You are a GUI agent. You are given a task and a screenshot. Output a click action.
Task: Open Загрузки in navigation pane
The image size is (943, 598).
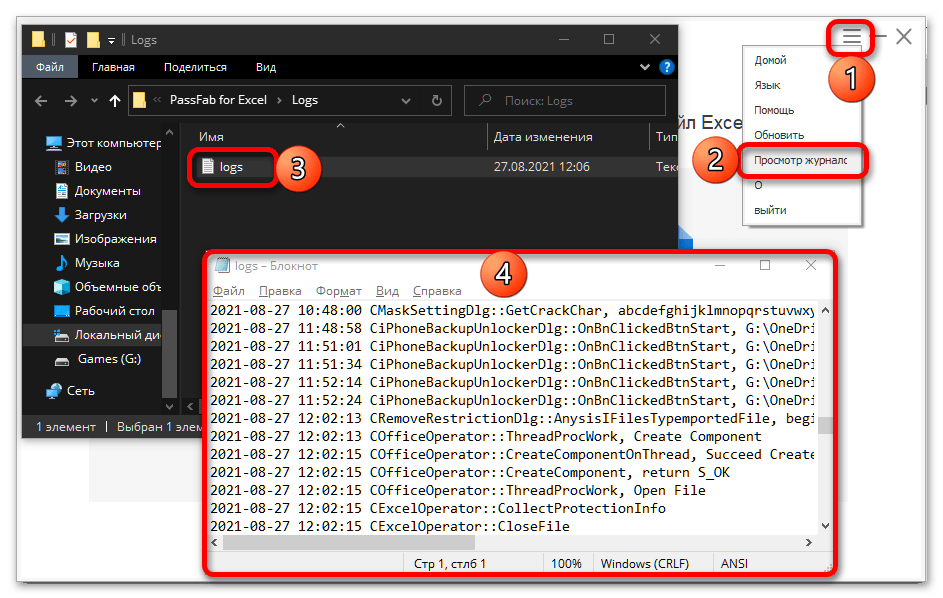pos(91,215)
